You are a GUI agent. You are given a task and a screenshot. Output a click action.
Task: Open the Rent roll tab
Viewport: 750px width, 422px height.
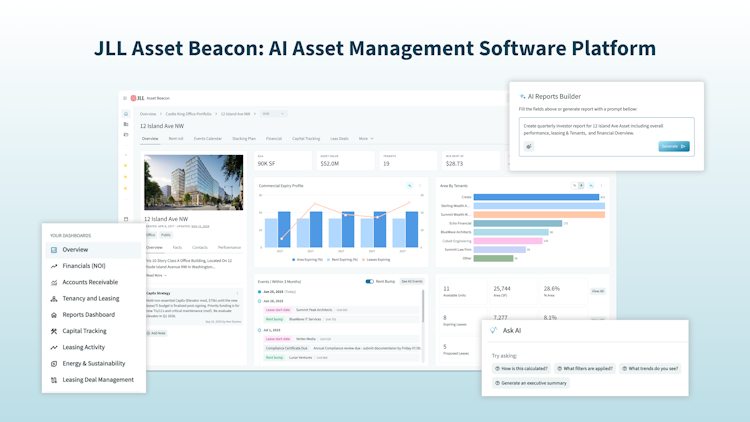coord(176,139)
